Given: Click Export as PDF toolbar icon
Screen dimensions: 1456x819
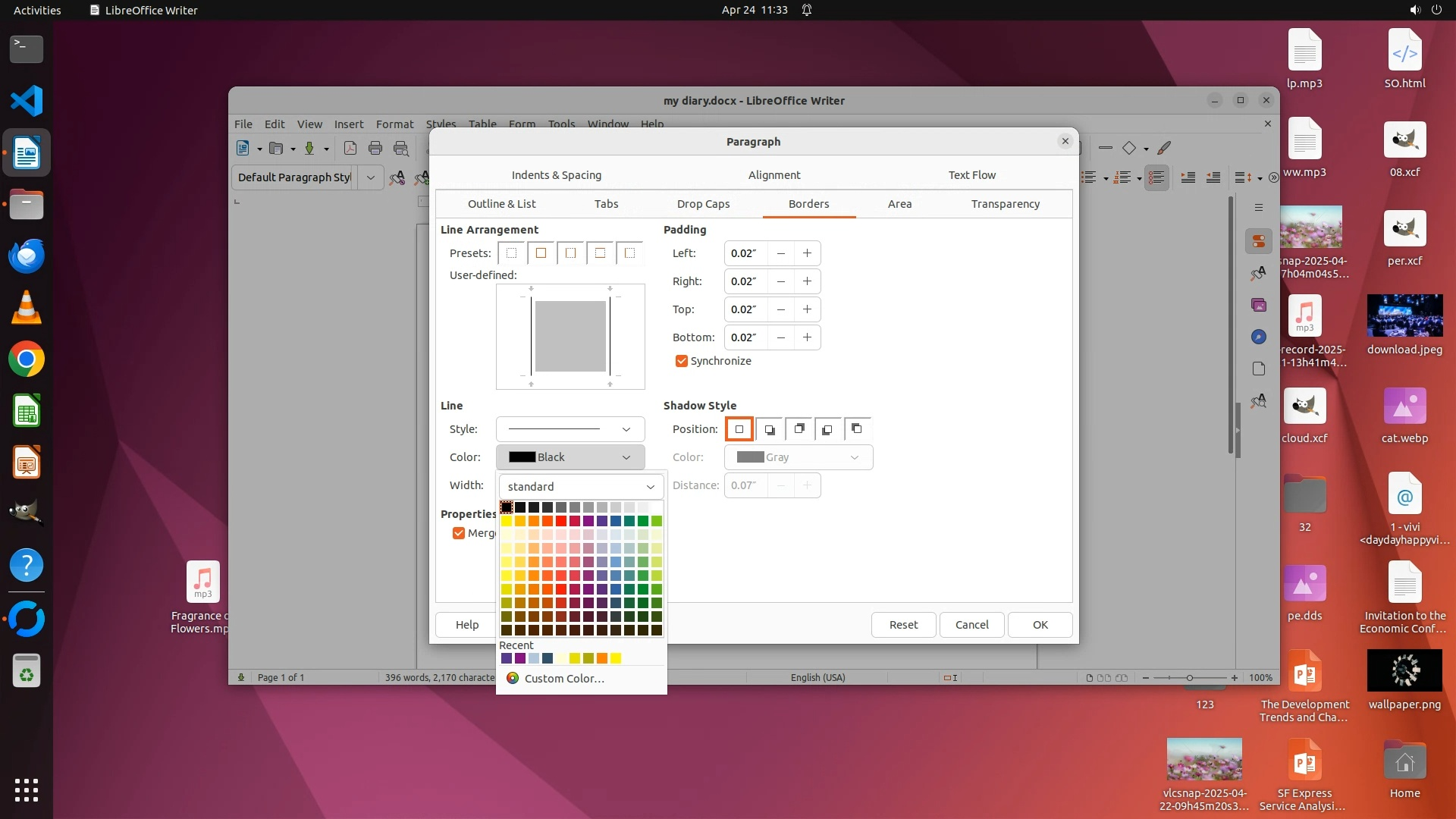Looking at the screenshot, I should 350,149.
